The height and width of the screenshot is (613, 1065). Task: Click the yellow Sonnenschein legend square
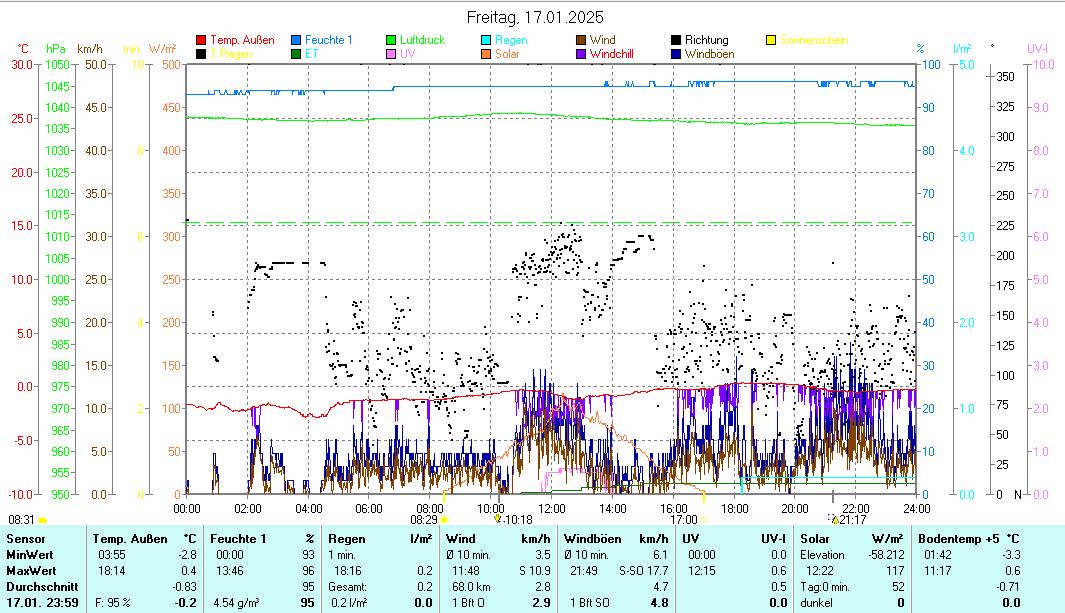coord(772,40)
